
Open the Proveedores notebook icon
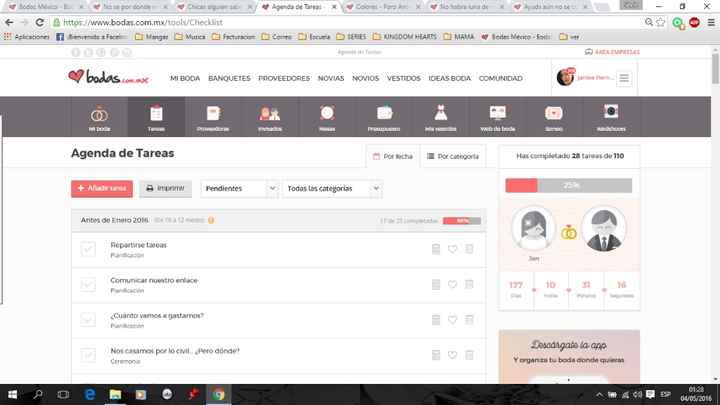pyautogui.click(x=213, y=113)
